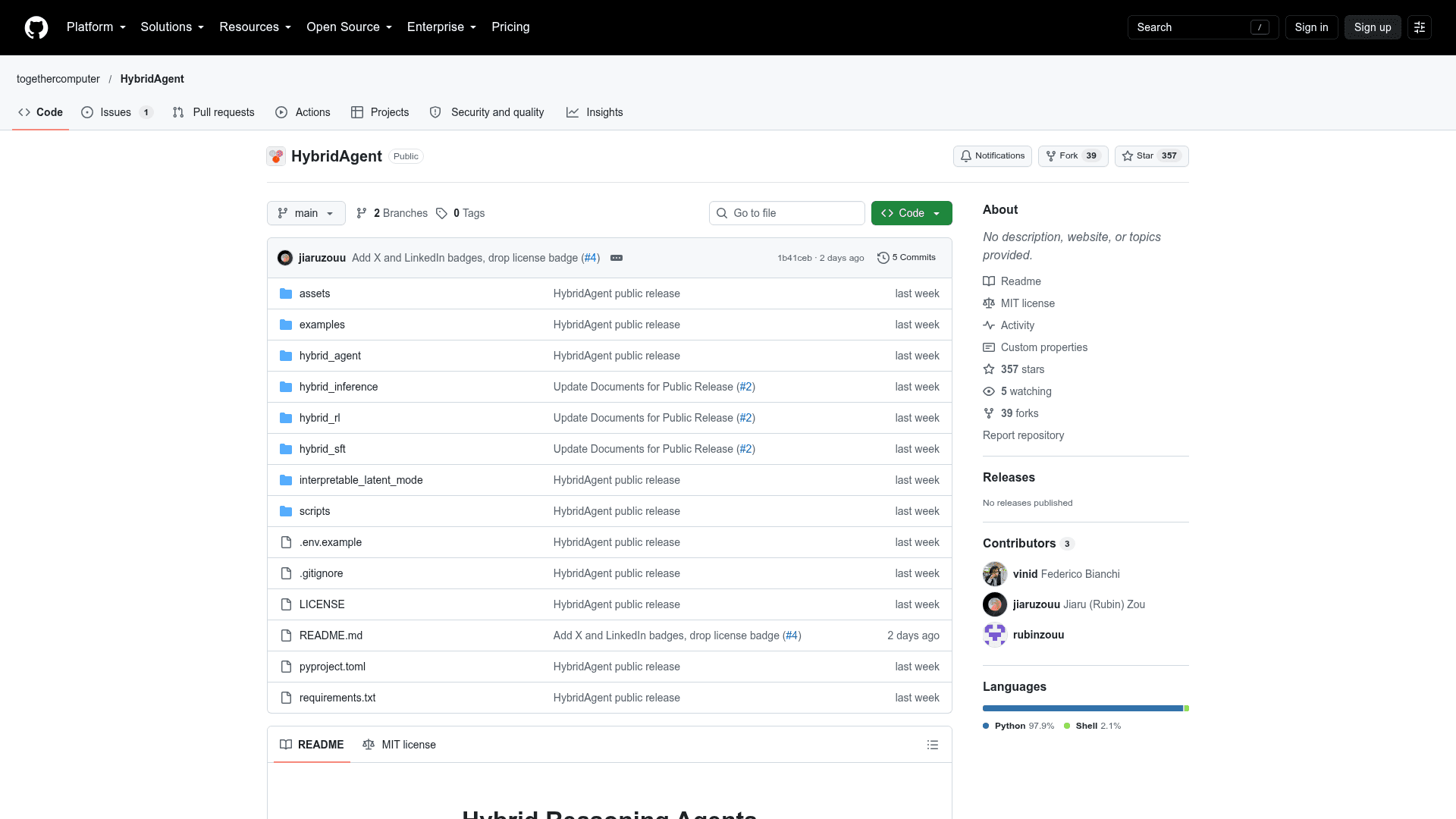Click the Python segment of language bar
The height and width of the screenshot is (819, 1456).
(1083, 708)
